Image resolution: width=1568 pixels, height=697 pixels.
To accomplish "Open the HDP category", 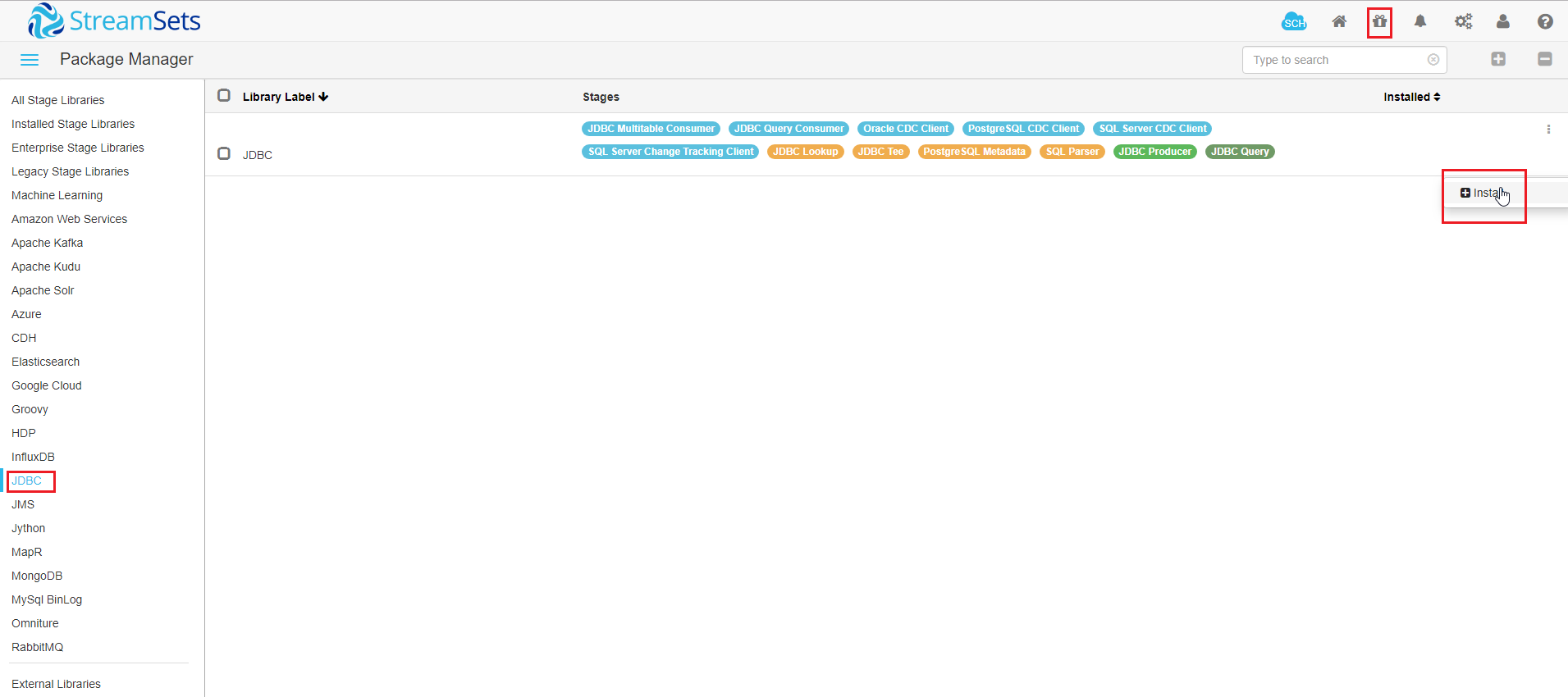I will click(x=24, y=433).
